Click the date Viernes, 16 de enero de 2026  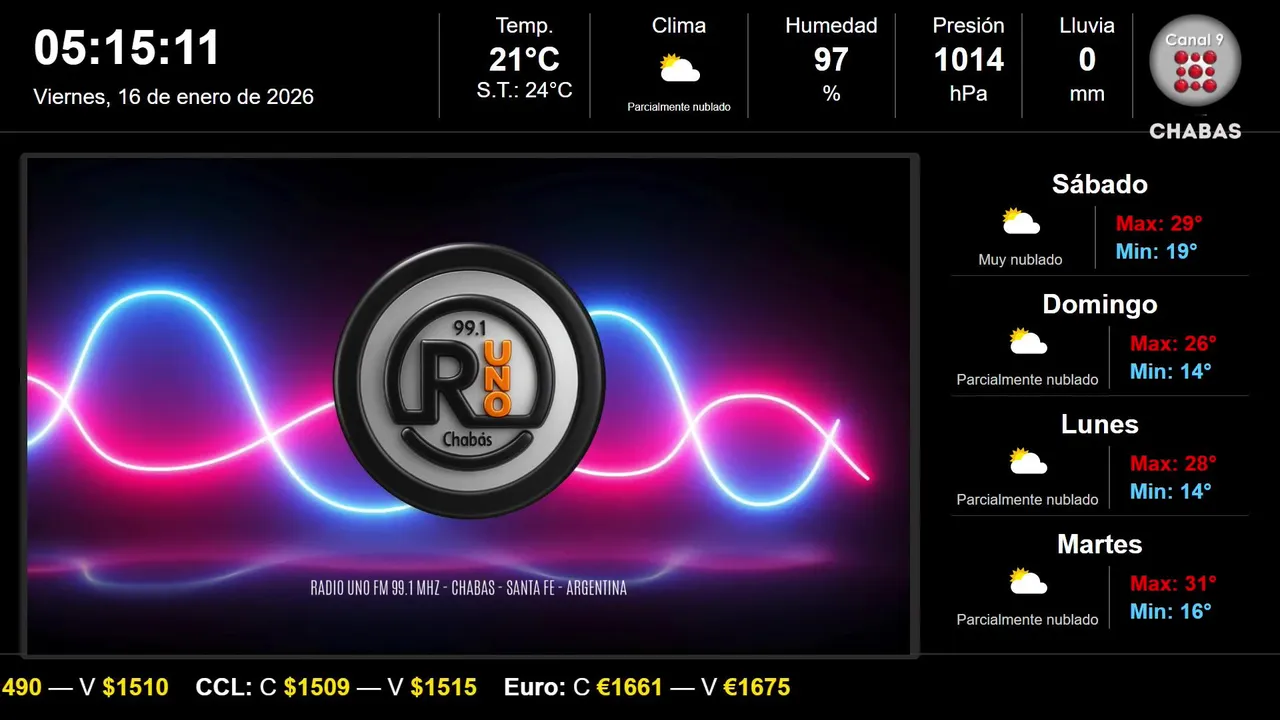click(x=174, y=97)
